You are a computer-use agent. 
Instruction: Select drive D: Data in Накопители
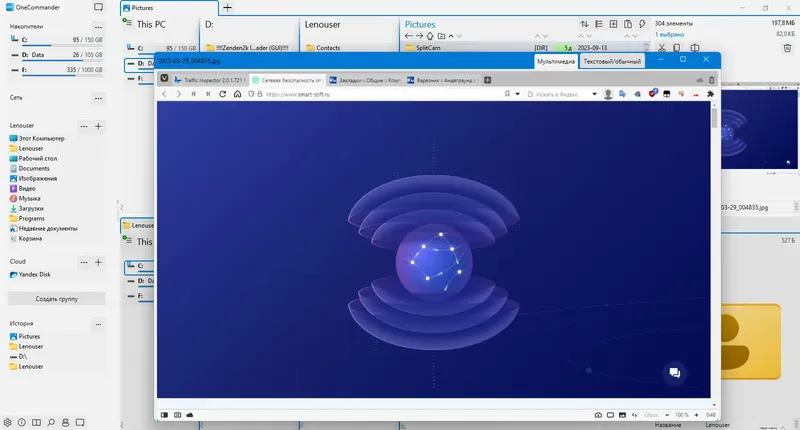[57, 55]
